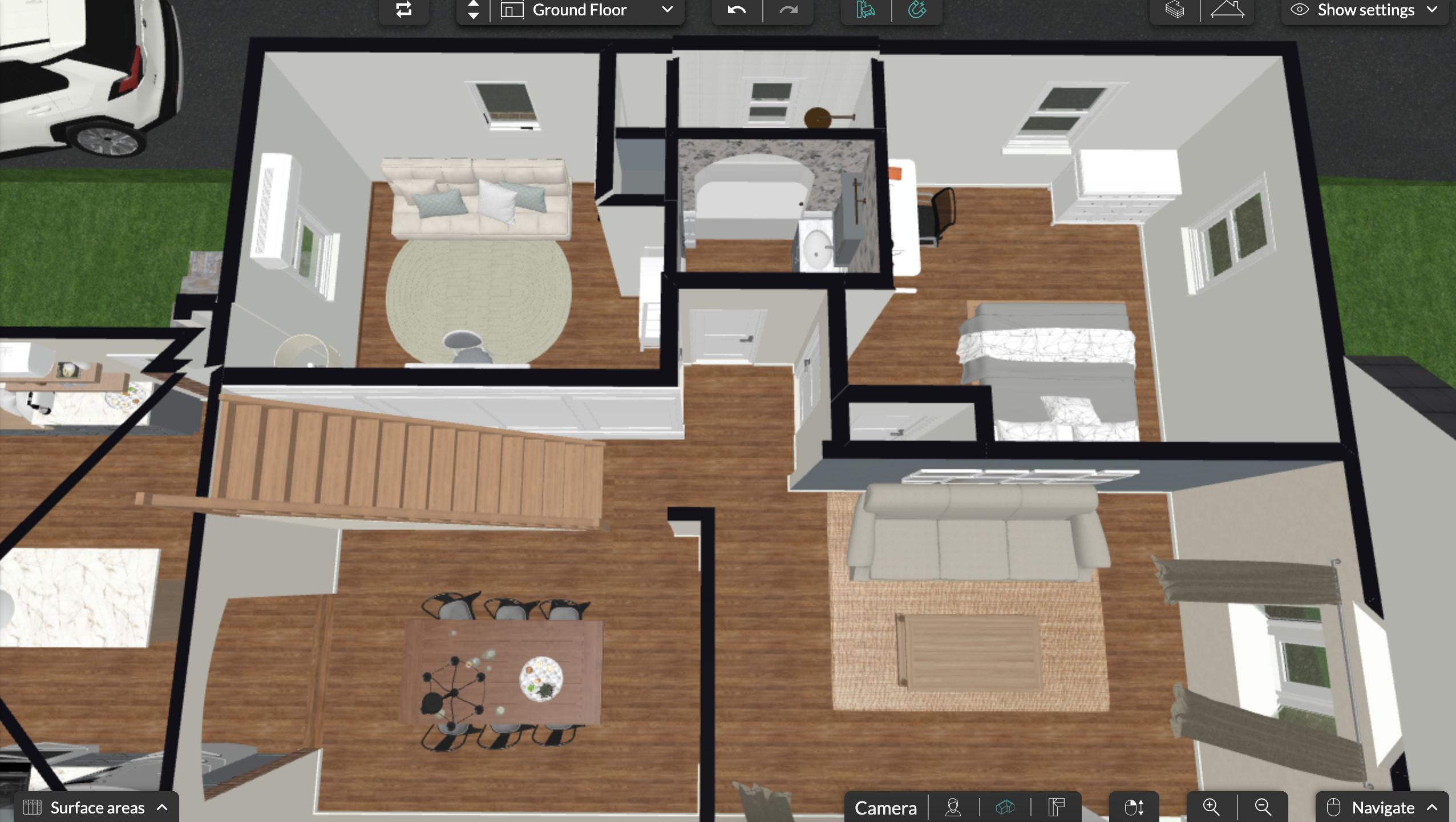Screen dimensions: 1456x822
Task: Zoom out with the magnifier minus
Action: click(x=1263, y=807)
